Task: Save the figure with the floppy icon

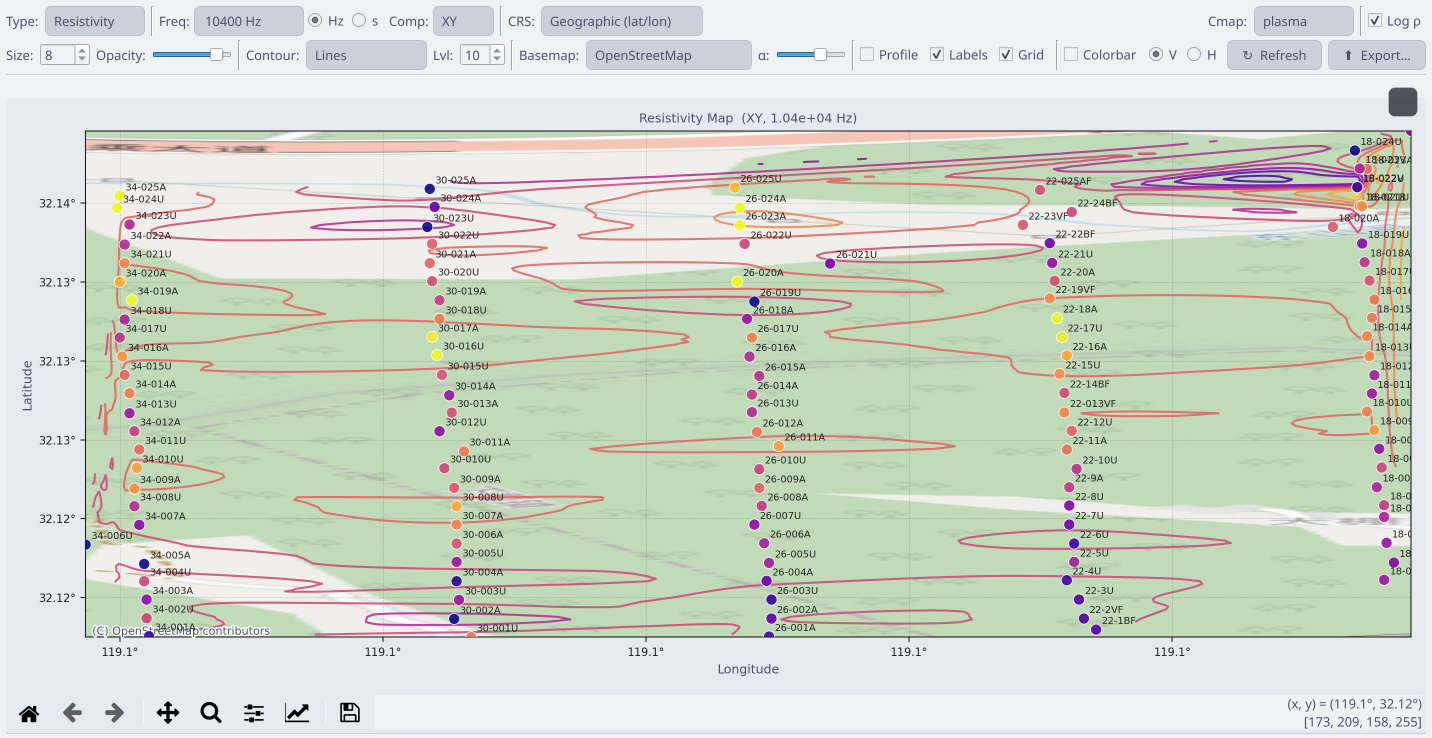Action: pos(349,713)
